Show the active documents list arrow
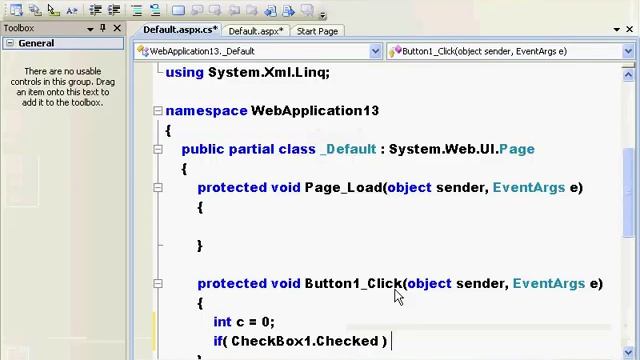The image size is (640, 360). coord(617,29)
